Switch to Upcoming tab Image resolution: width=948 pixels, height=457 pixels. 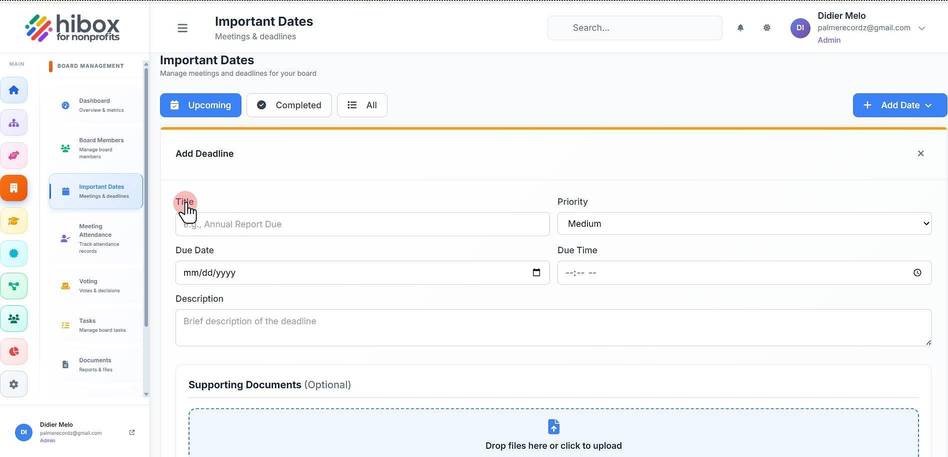coord(201,105)
